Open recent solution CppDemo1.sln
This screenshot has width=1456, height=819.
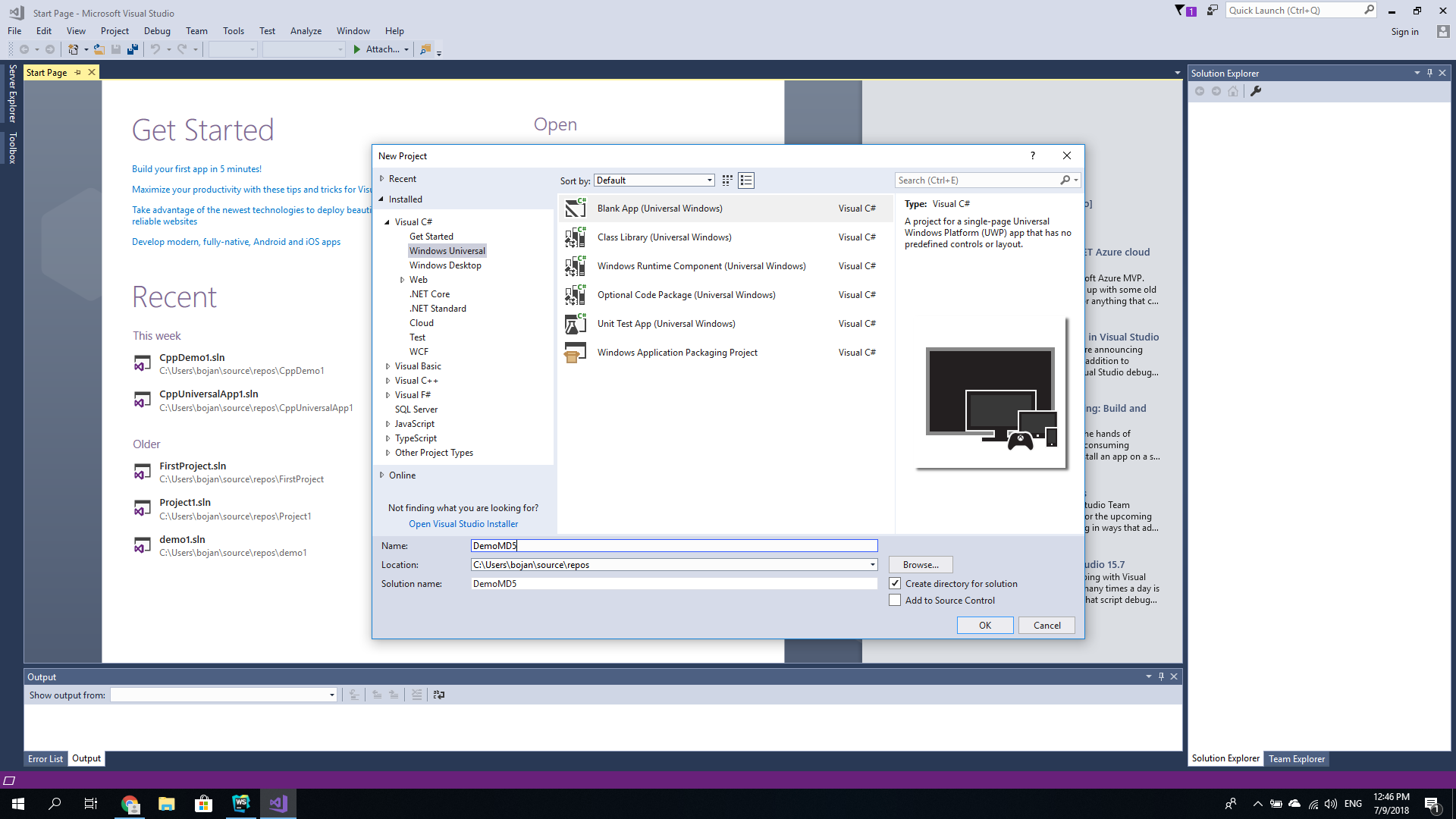[192, 358]
